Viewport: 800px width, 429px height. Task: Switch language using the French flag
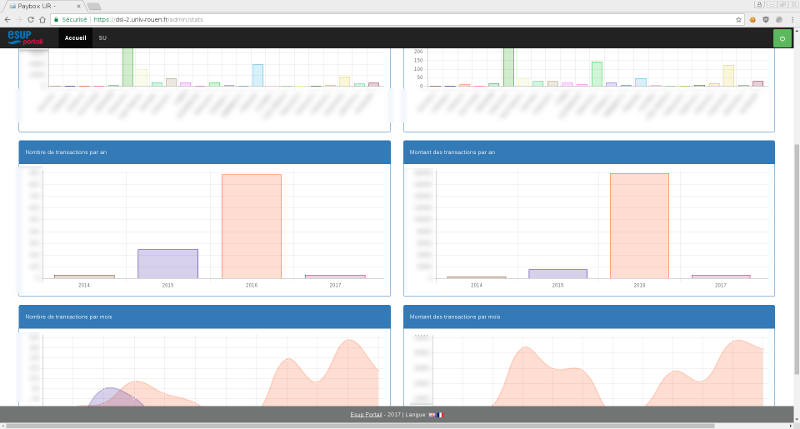(439, 414)
